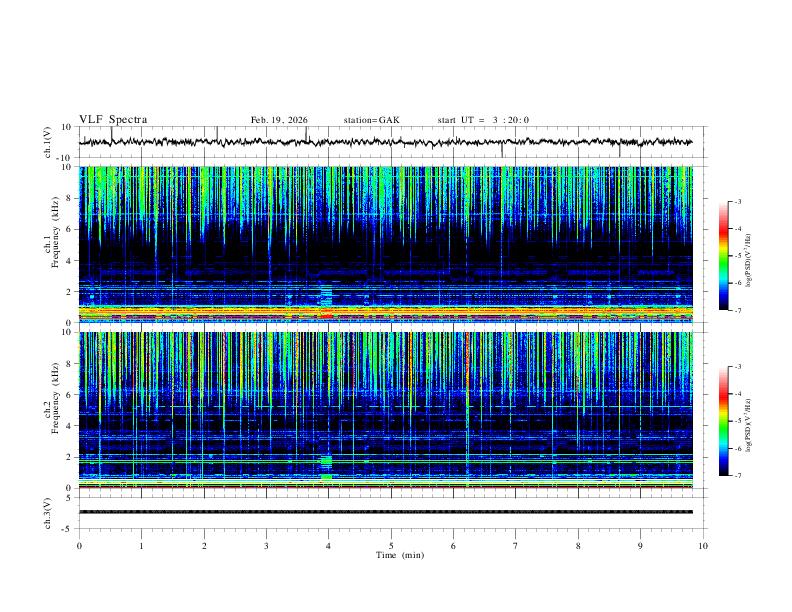This screenshot has height=612, width=792.
Task: Click the time axis tick label "8"
Action: tap(578, 546)
